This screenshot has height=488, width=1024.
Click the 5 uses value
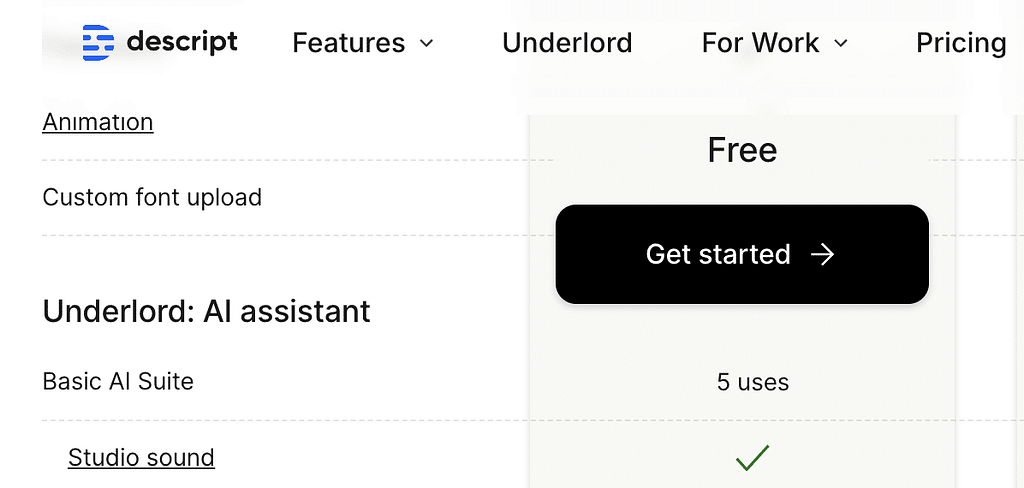click(752, 382)
